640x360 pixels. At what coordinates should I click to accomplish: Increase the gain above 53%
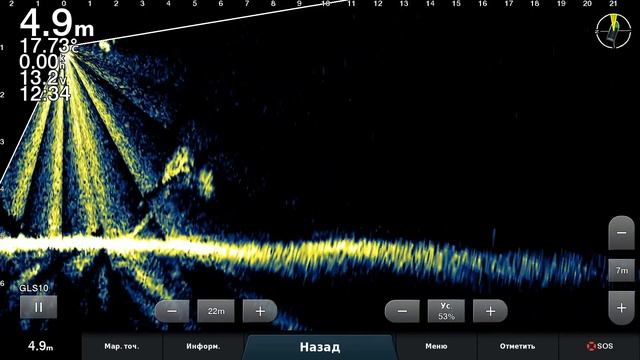click(490, 311)
